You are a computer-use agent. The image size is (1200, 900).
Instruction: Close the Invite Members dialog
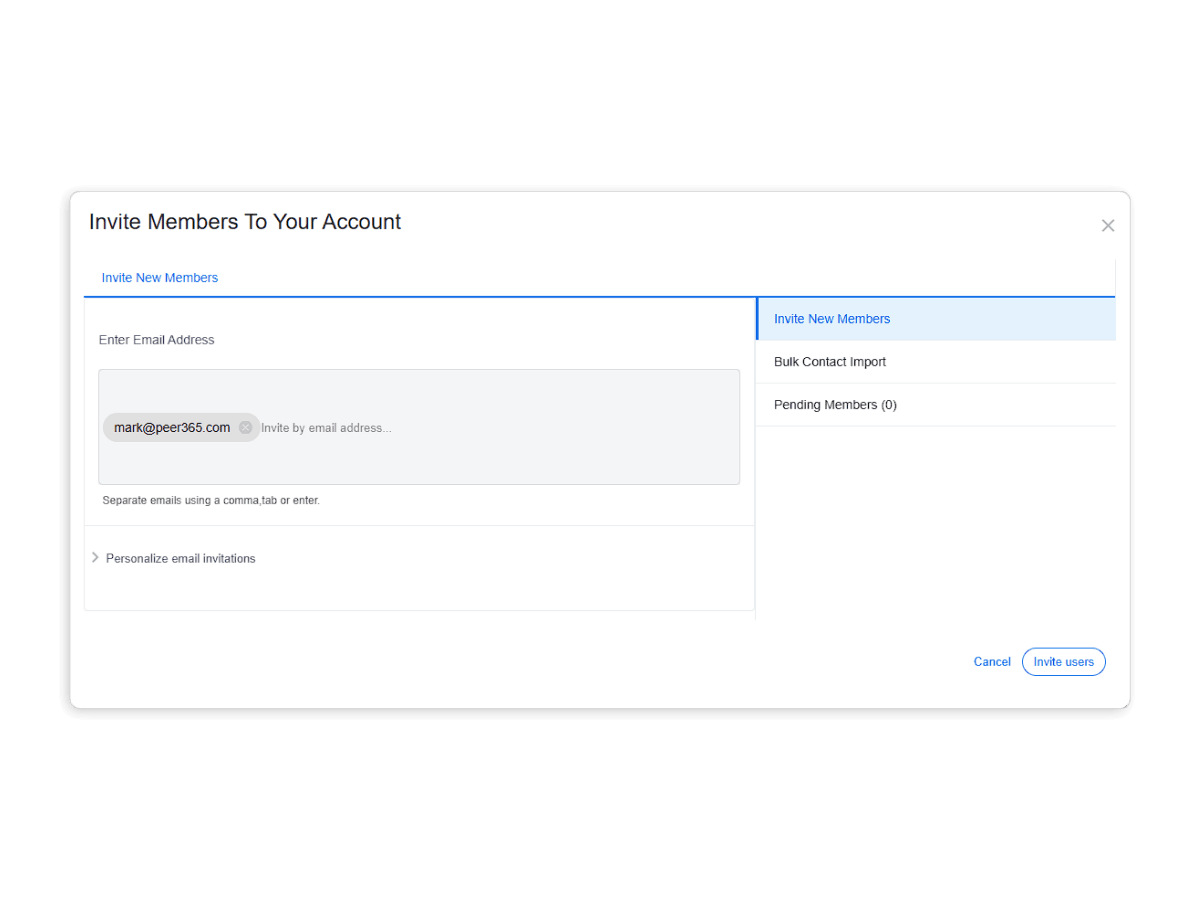point(1107,226)
